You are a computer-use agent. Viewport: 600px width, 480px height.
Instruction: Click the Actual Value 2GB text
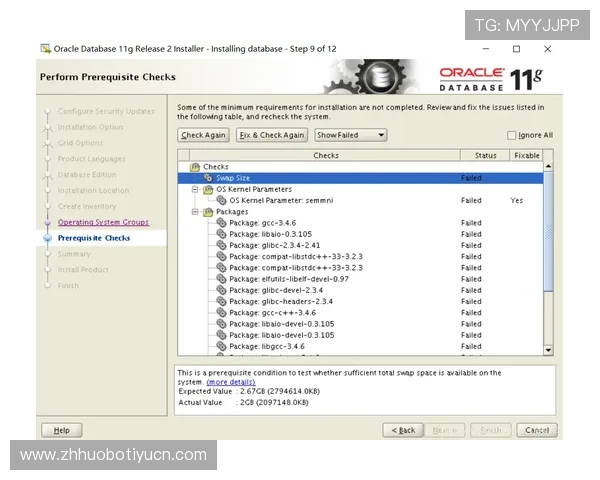(243, 402)
